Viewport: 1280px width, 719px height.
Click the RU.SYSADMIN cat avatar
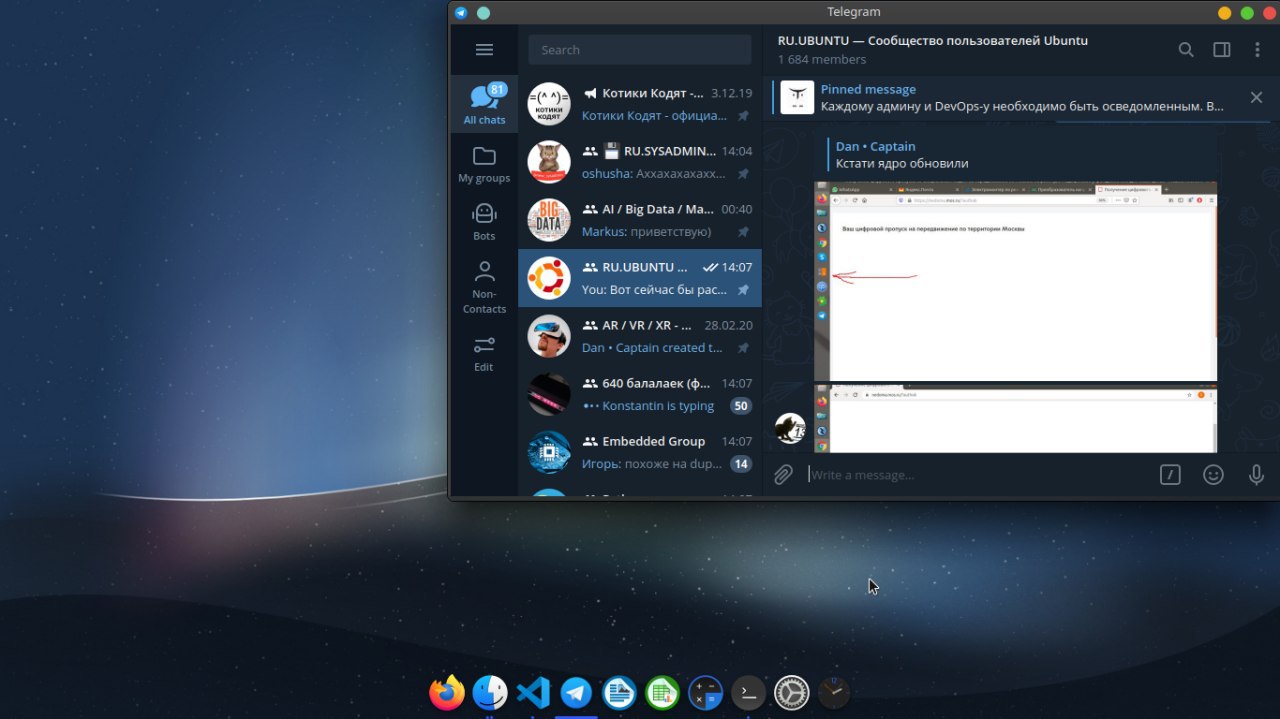point(549,162)
